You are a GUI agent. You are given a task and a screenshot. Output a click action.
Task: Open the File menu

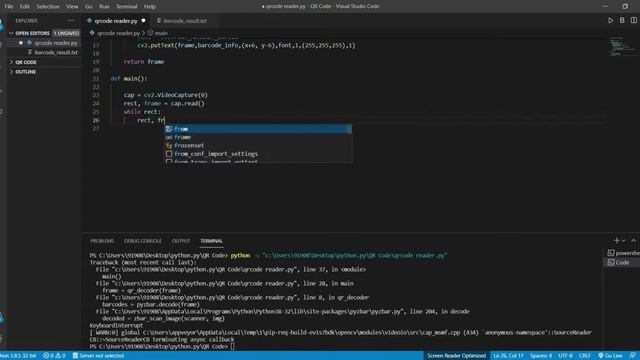click(x=9, y=6)
